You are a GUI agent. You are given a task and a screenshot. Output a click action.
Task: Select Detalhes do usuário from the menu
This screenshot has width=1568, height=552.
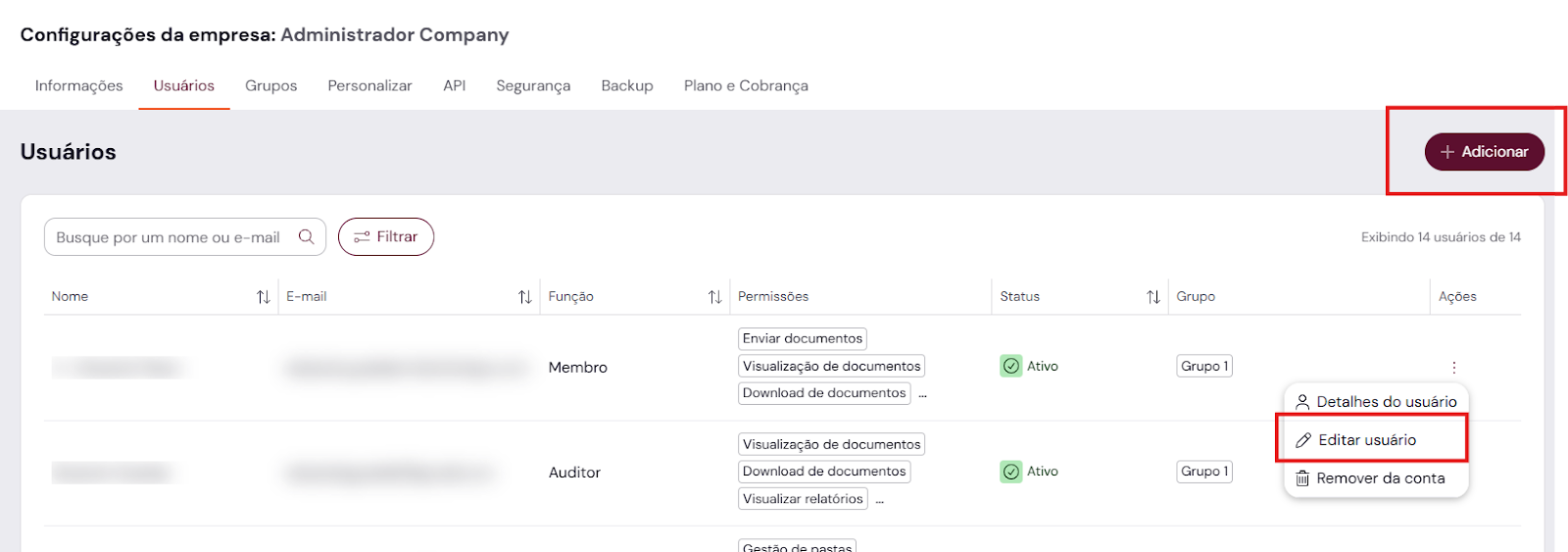pyautogui.click(x=1376, y=401)
